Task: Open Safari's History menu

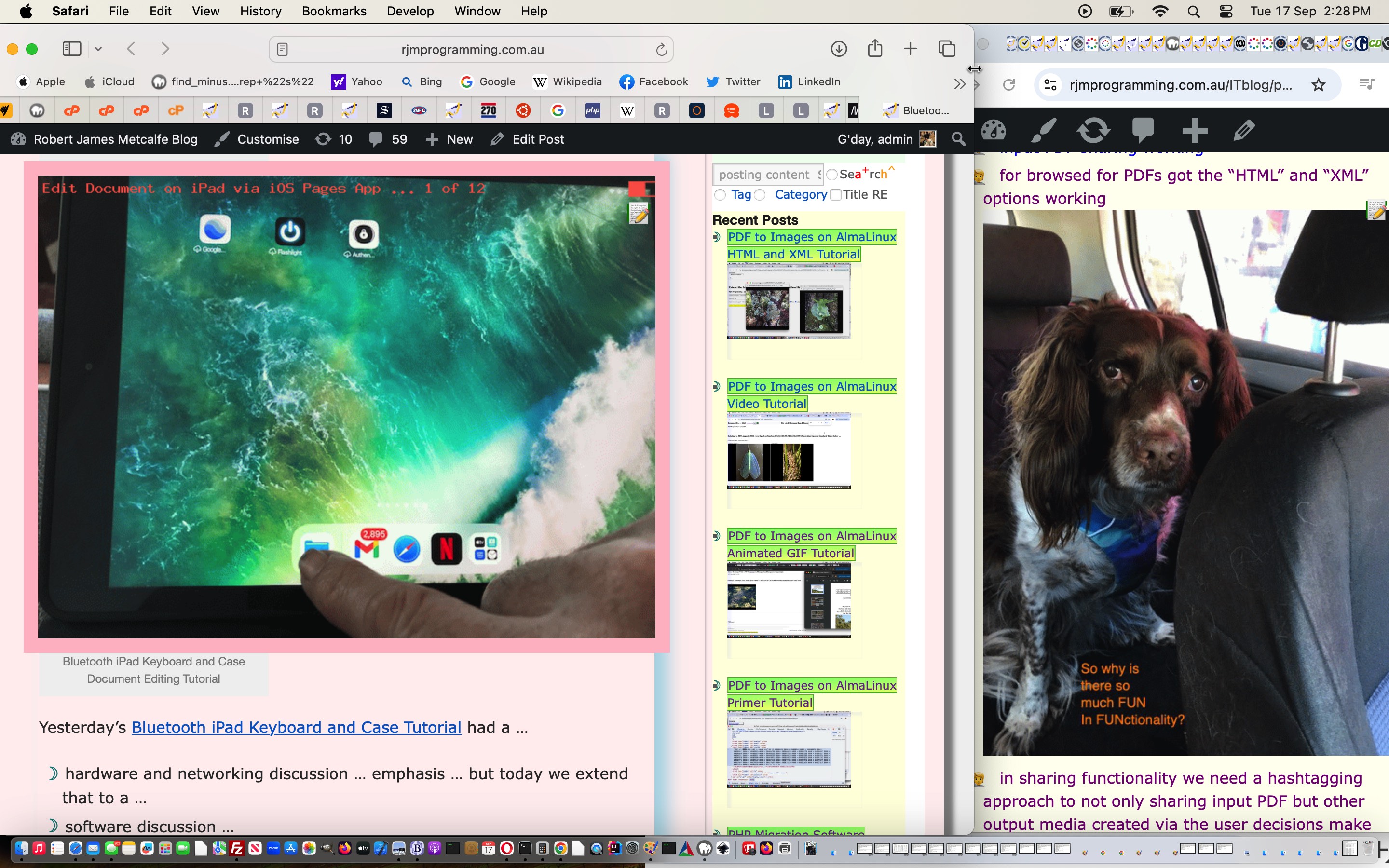Action: point(260,11)
